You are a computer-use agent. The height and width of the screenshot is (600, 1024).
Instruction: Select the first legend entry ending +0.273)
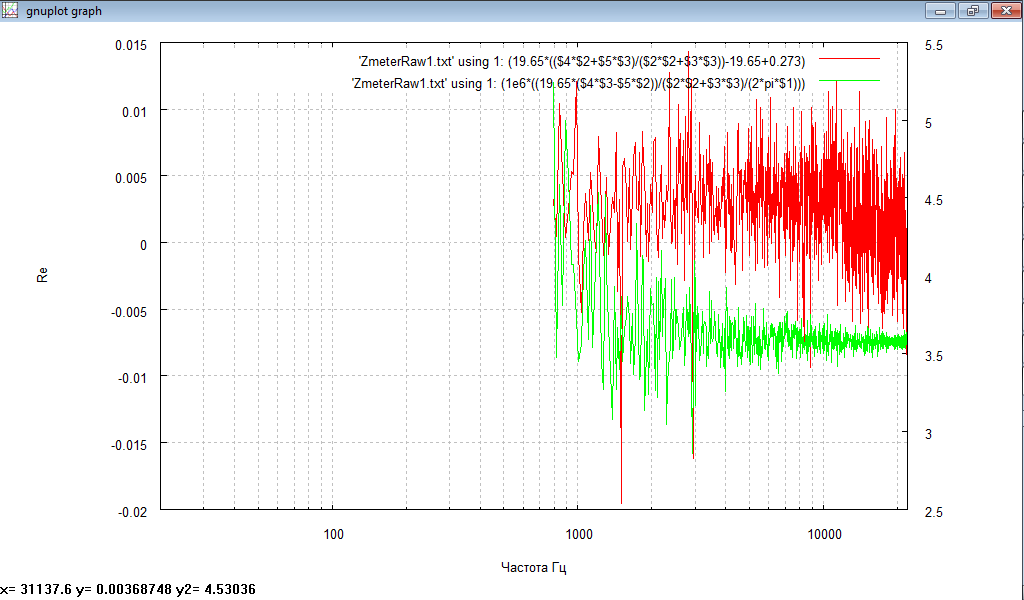tap(582, 61)
